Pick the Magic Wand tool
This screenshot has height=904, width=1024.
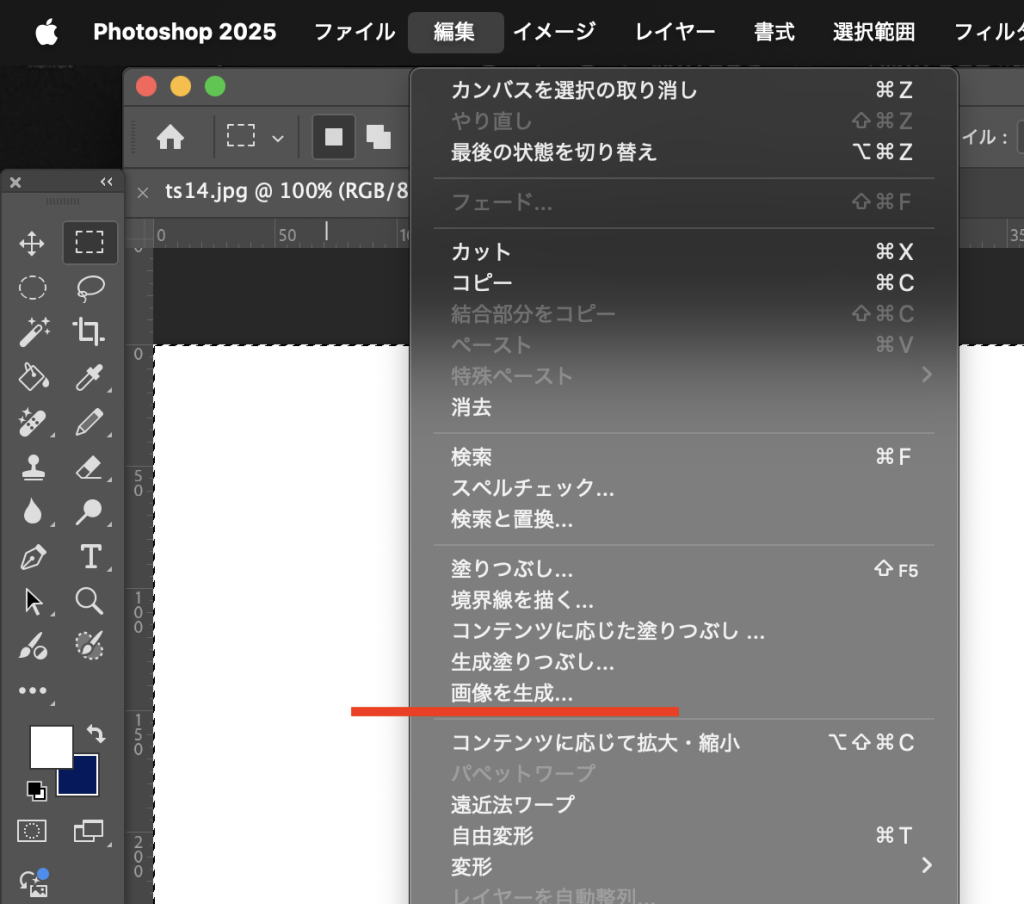(x=33, y=331)
